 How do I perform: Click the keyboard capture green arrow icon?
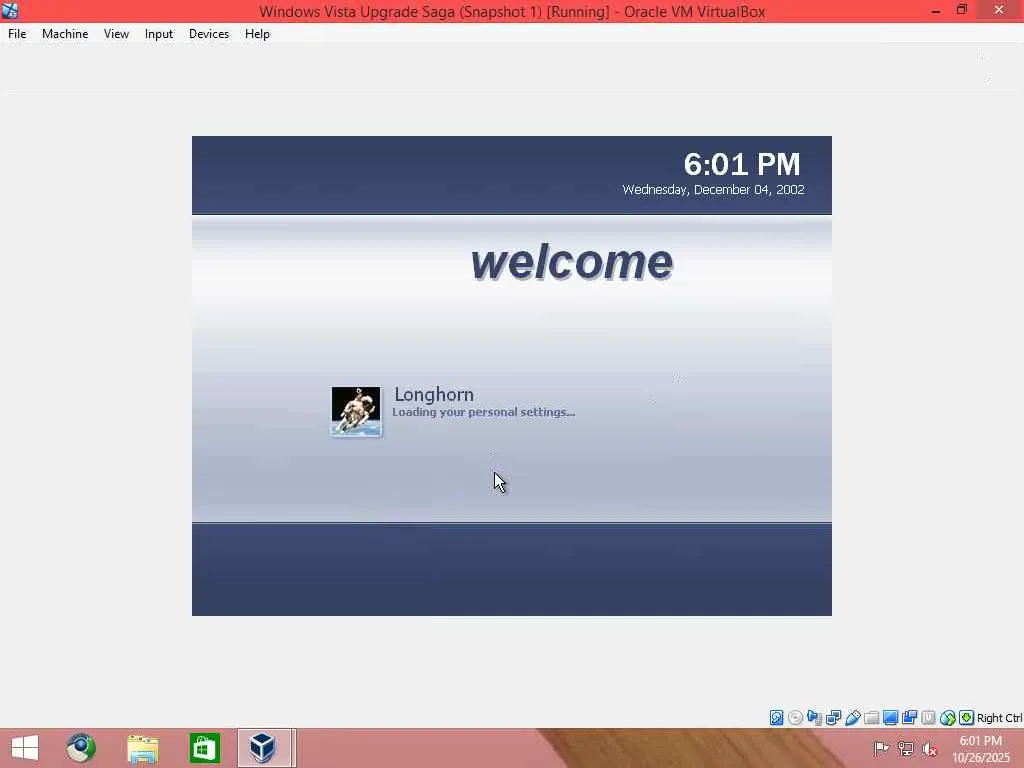(x=967, y=718)
